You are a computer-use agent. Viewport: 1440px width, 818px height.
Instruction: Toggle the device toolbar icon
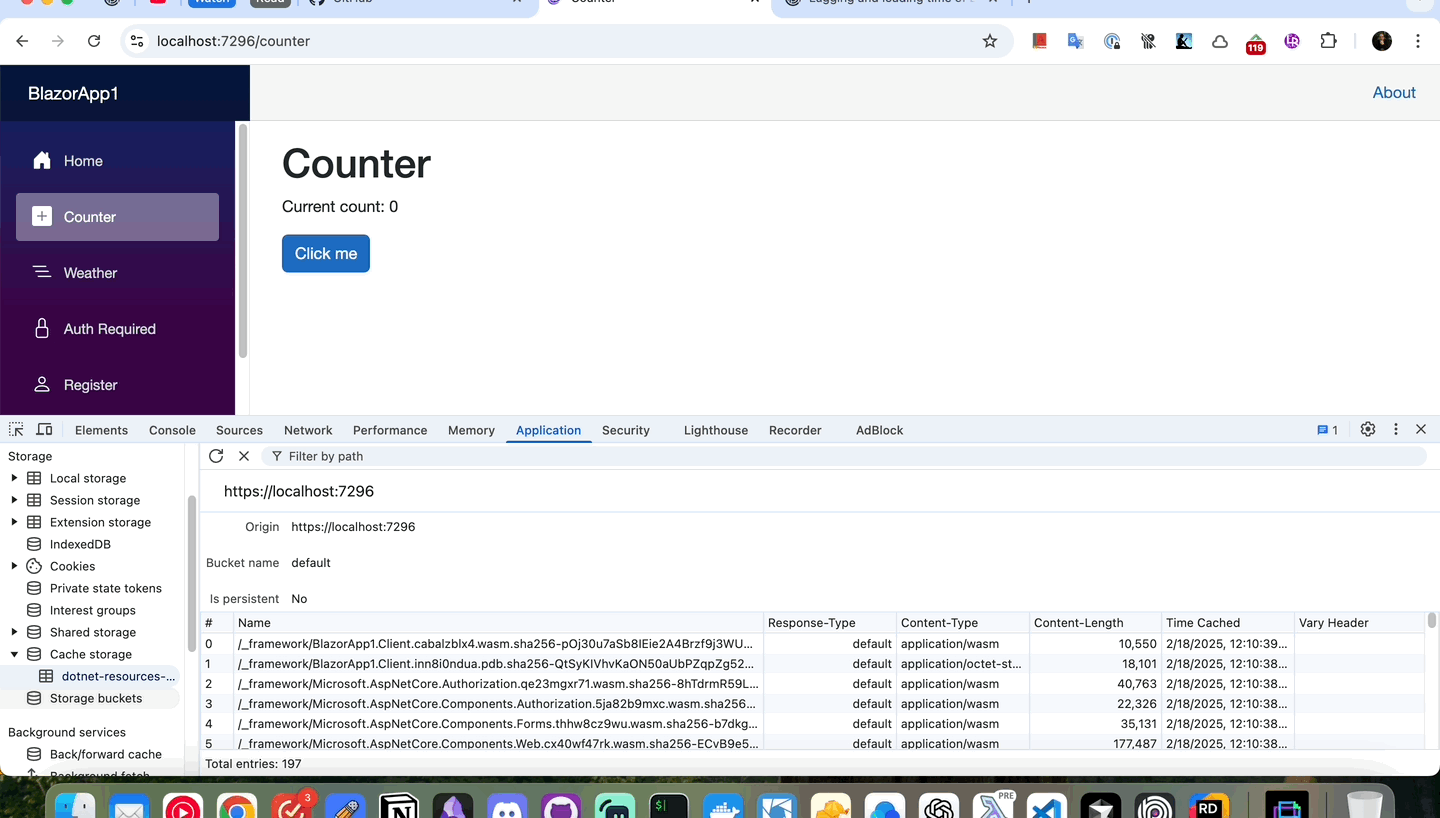tap(45, 430)
